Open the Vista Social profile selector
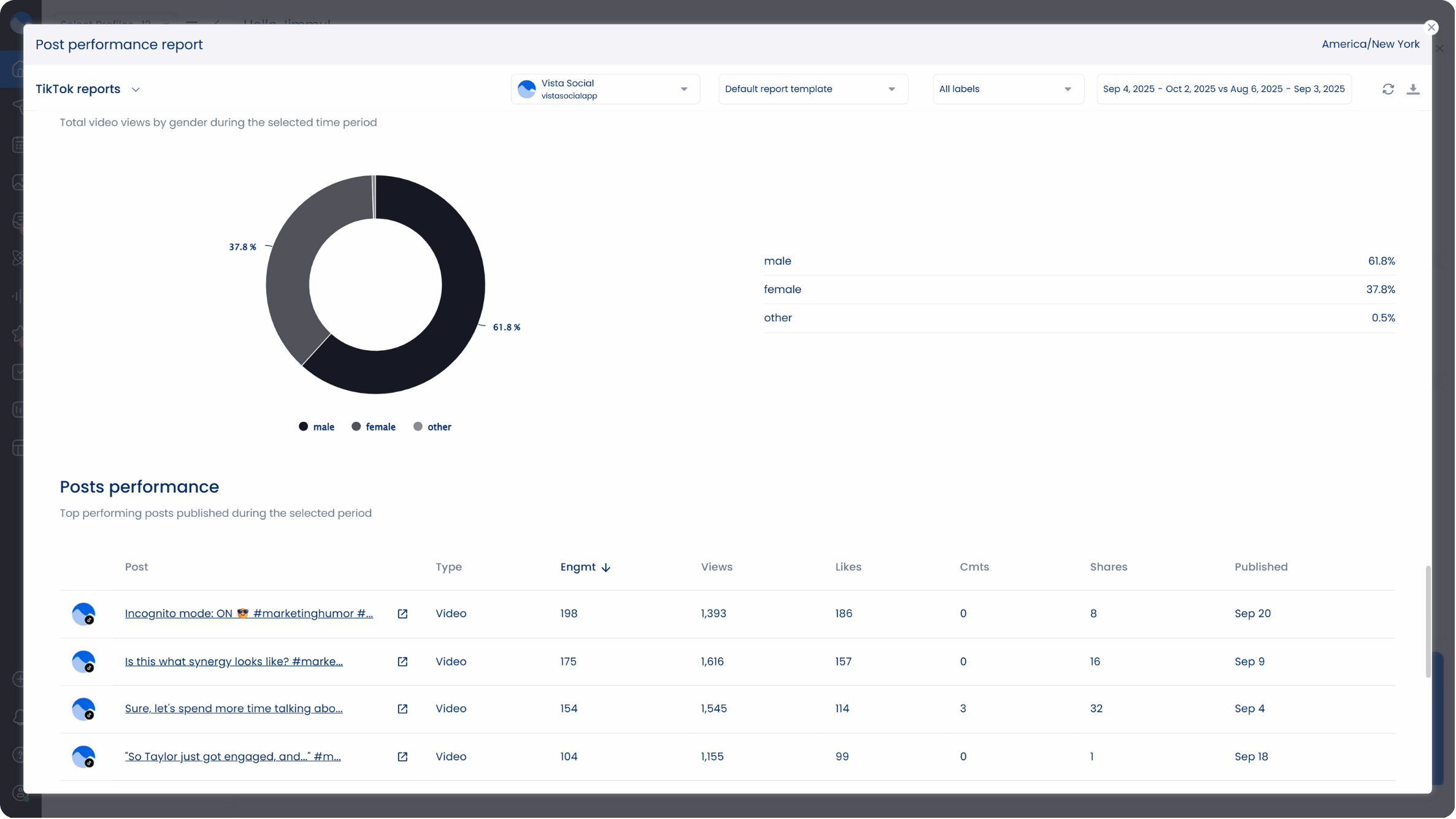 coord(605,89)
